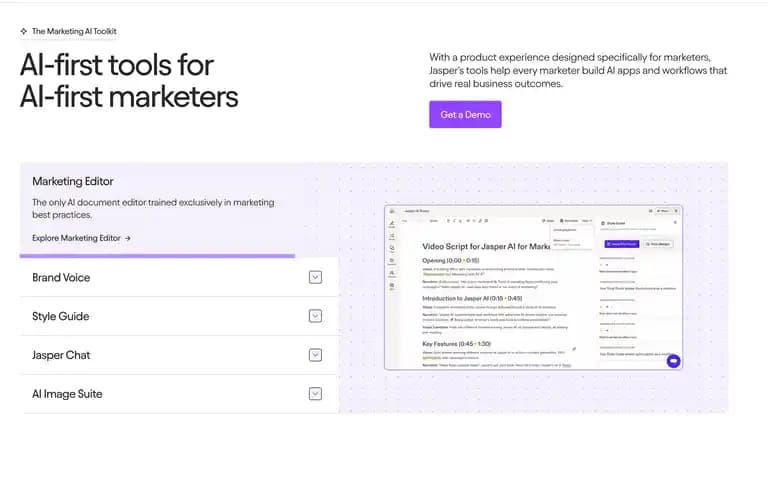Expand the Style Guide chevron
Viewport: 768px width, 480px height.
coord(315,316)
